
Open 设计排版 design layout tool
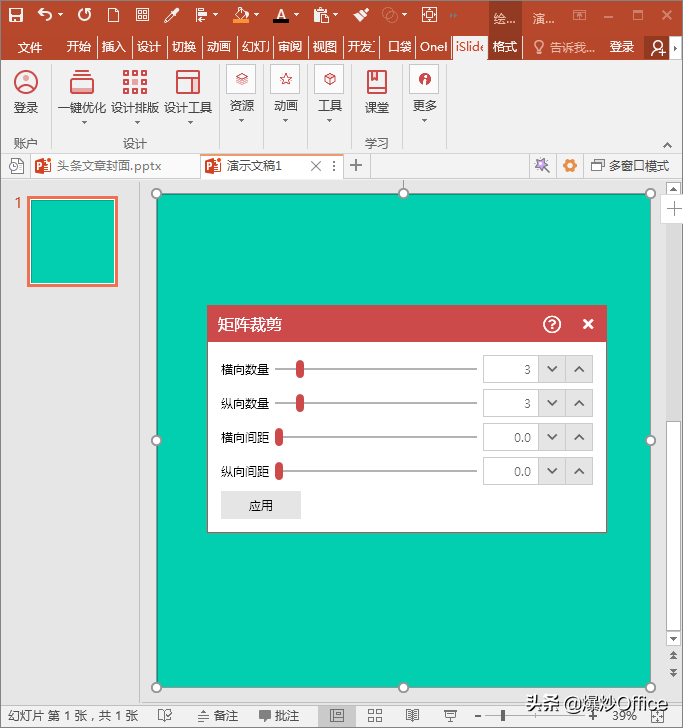coord(135,95)
